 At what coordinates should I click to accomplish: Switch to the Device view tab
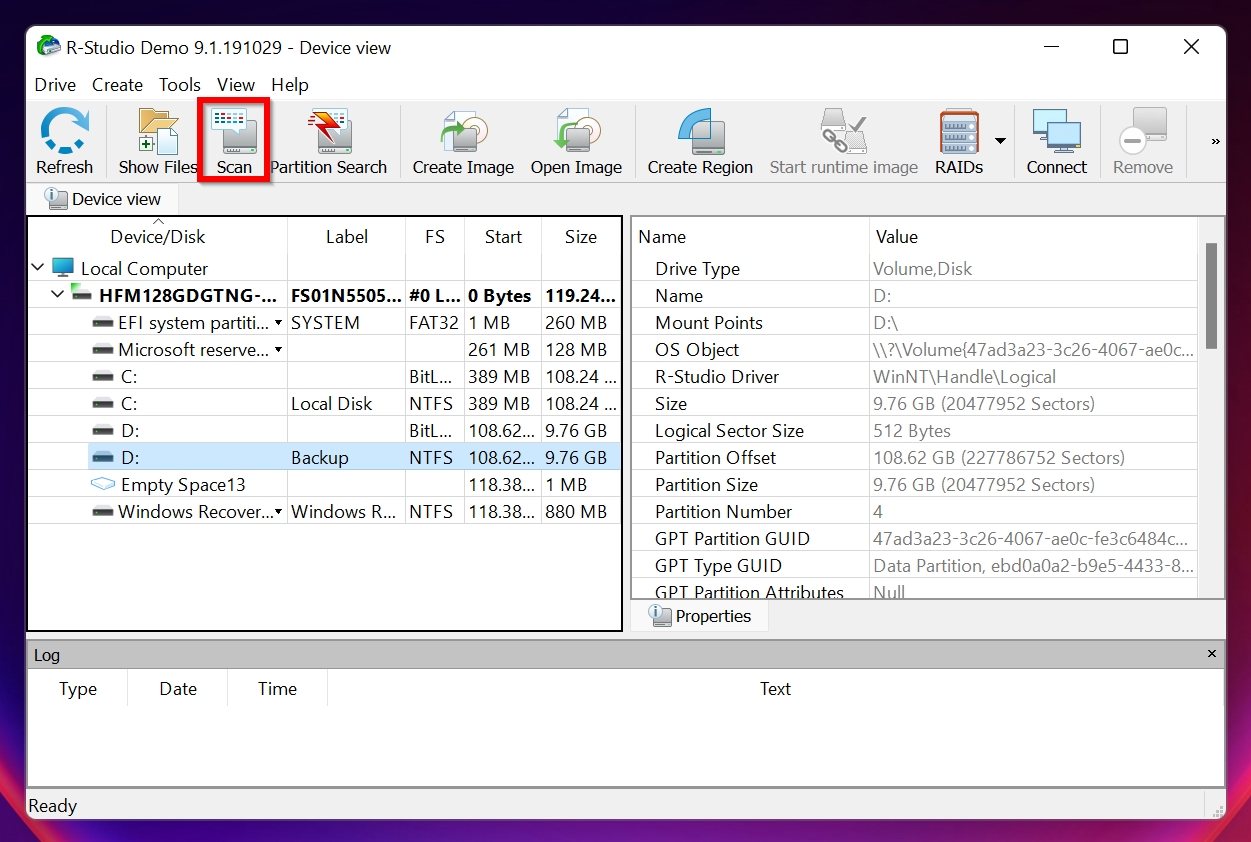point(104,199)
